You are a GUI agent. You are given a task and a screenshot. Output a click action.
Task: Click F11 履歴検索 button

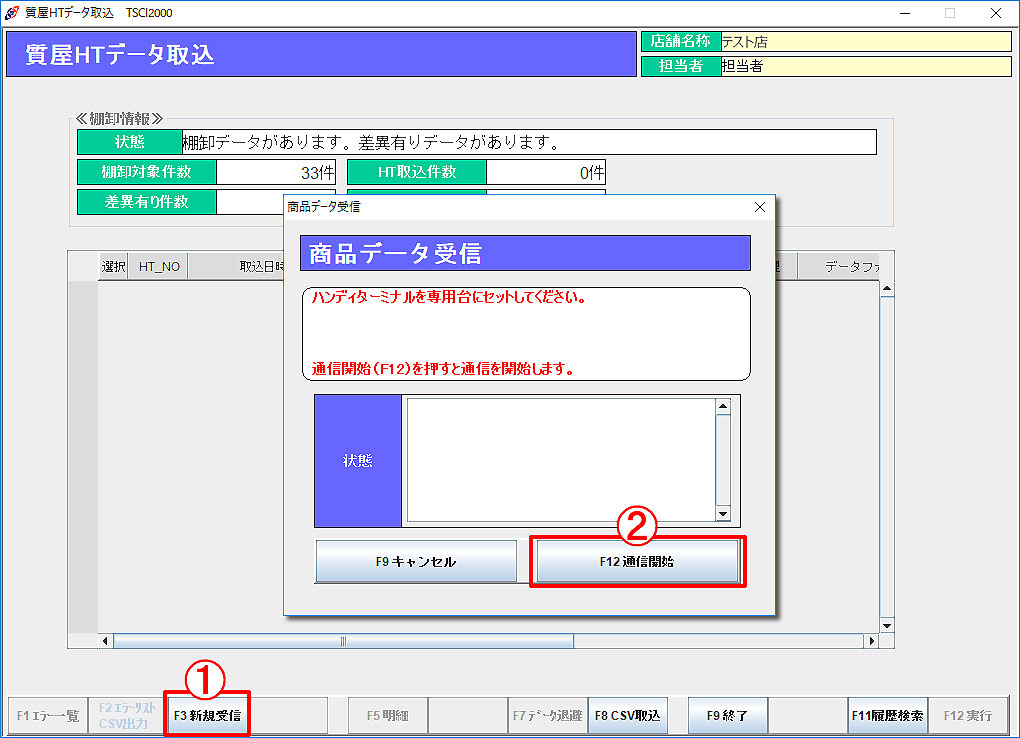tap(887, 715)
